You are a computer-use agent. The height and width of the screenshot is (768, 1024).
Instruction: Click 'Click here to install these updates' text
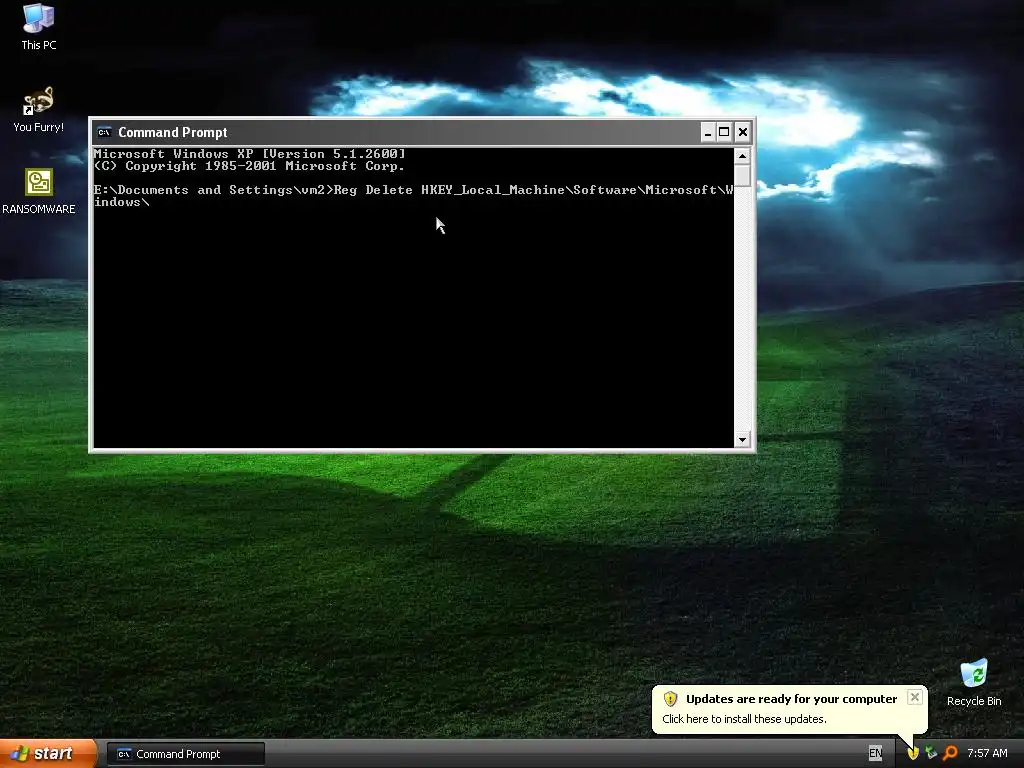click(744, 719)
